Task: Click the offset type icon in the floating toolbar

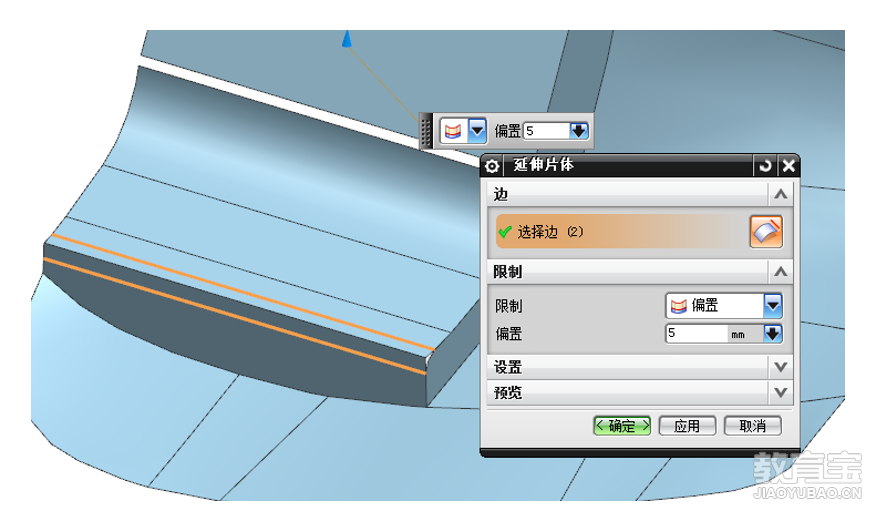Action: (x=453, y=131)
